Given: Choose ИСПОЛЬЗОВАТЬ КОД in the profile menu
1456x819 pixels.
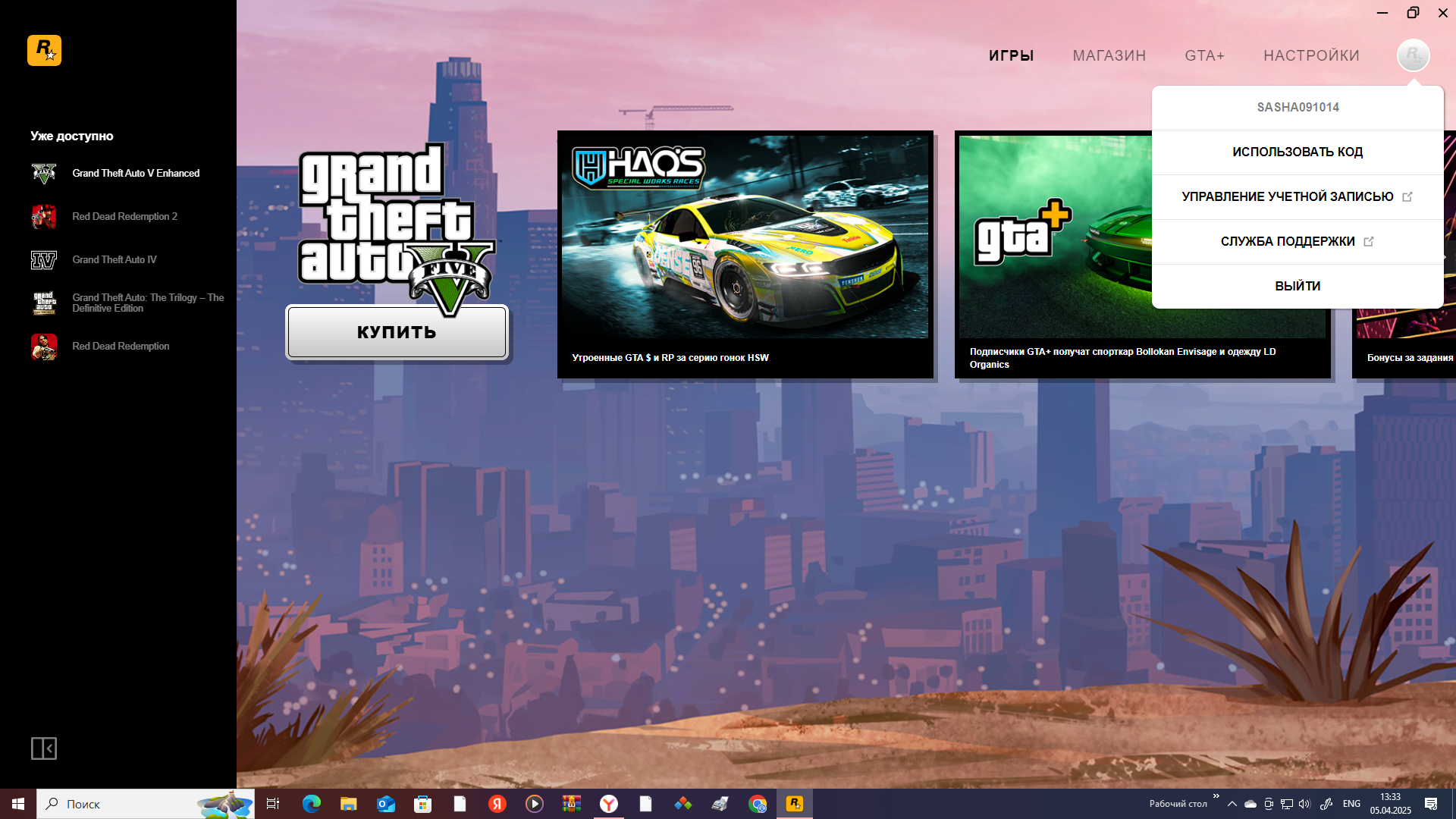Looking at the screenshot, I should point(1298,152).
